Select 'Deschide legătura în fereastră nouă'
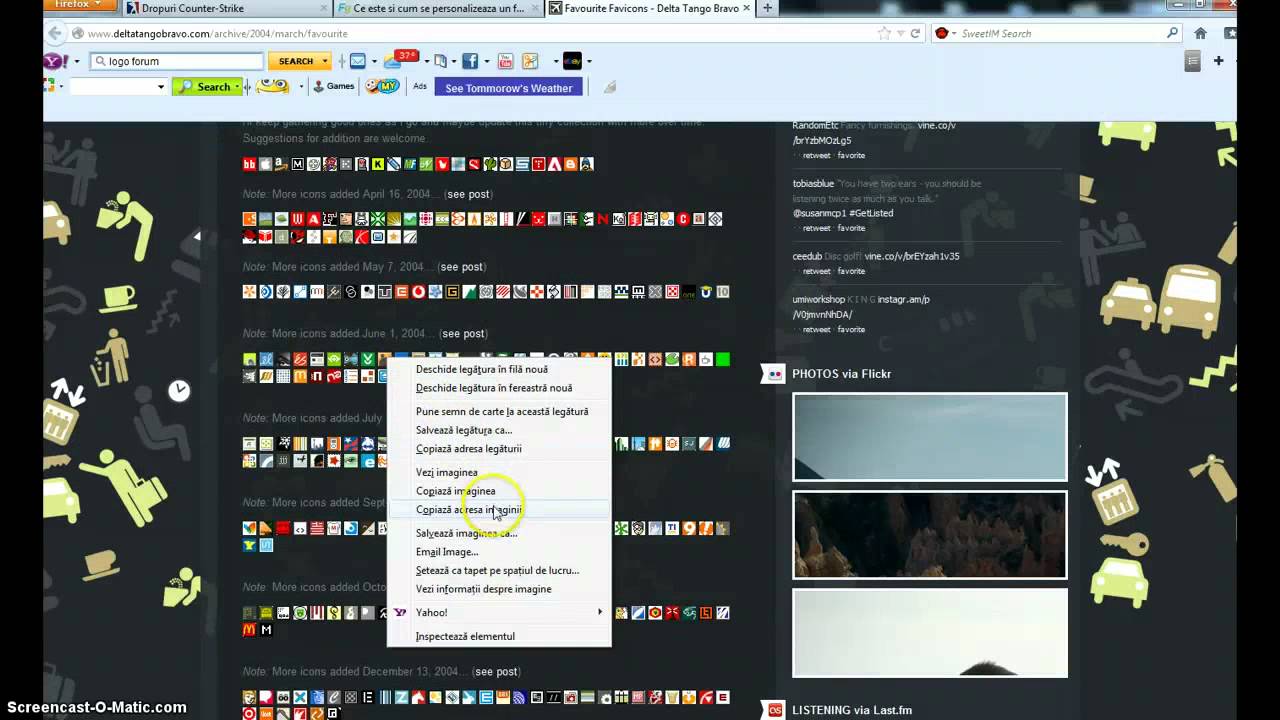Viewport: 1280px width, 720px height. pos(494,388)
